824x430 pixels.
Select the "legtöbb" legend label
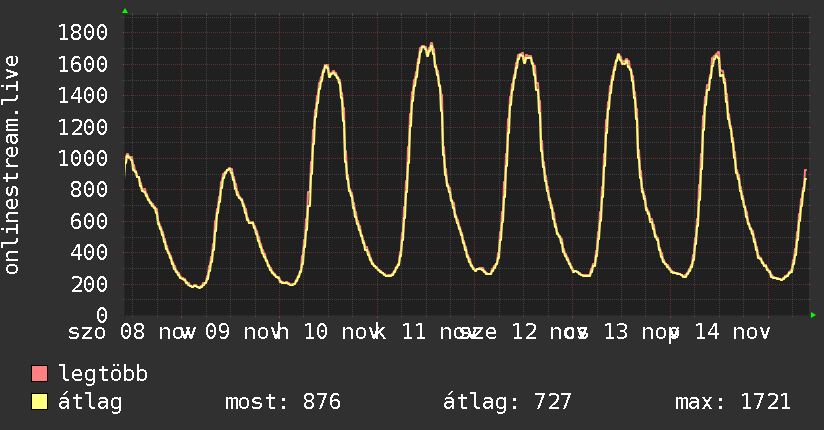[x=103, y=374]
